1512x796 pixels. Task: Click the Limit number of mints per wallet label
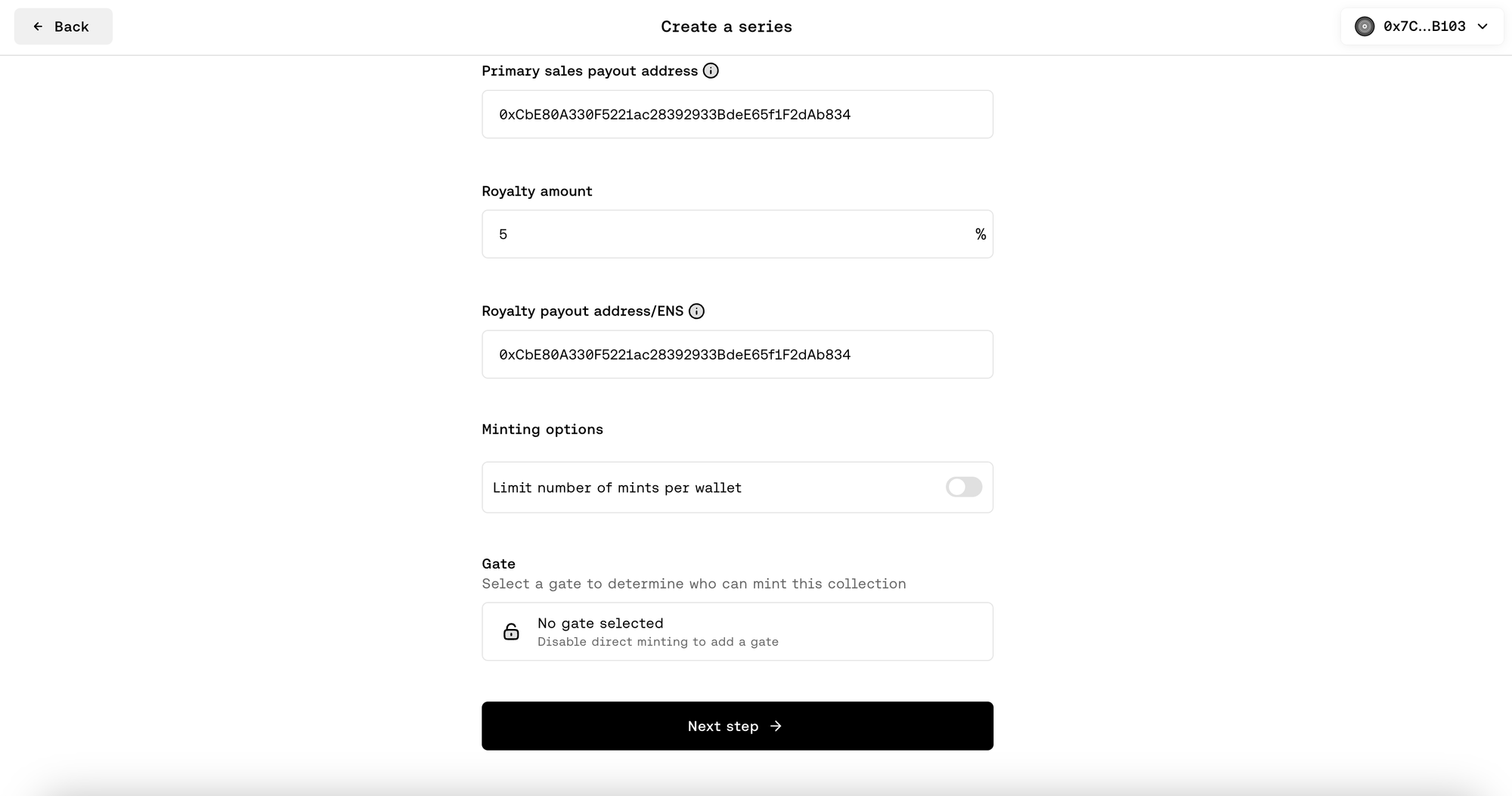(x=617, y=488)
